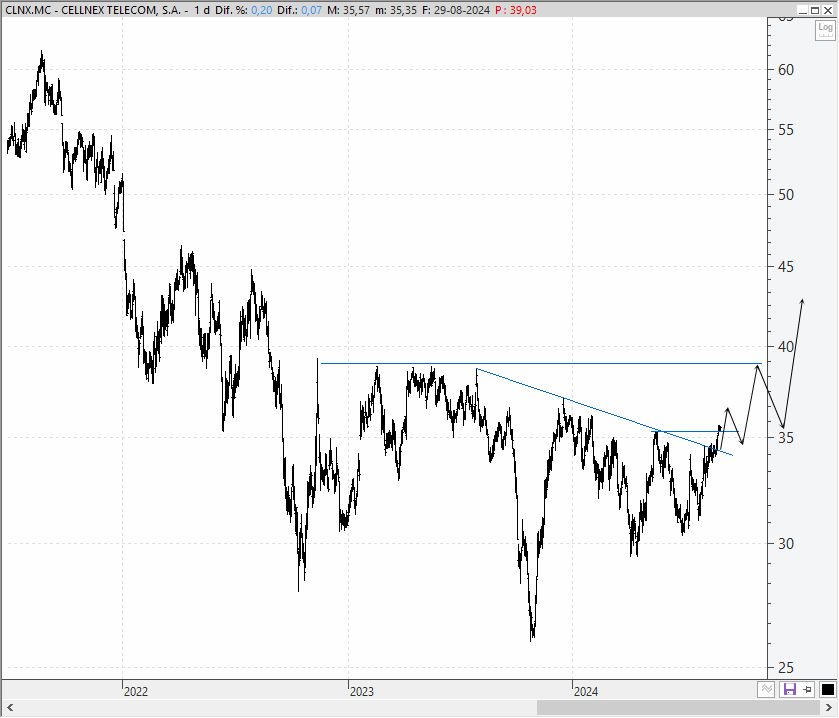Click the Dif.: 0,07 value in header

[x=300, y=10]
